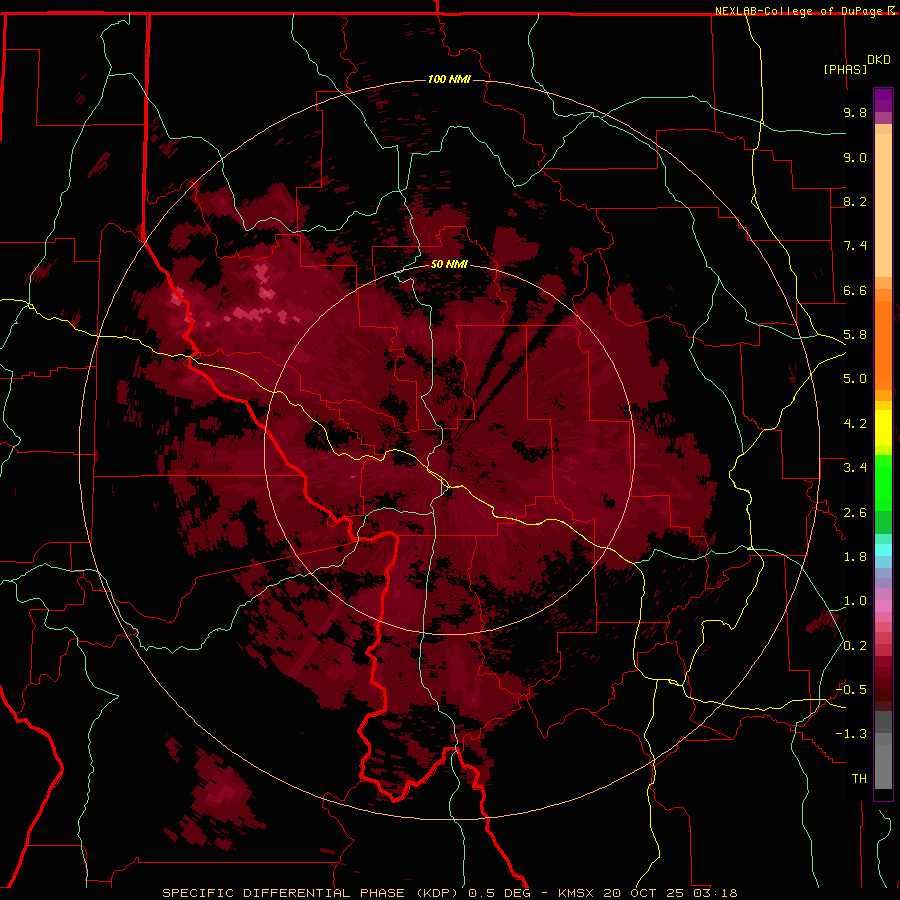The width and height of the screenshot is (900, 900).
Task: Click the TH threshold label
Action: 859,779
